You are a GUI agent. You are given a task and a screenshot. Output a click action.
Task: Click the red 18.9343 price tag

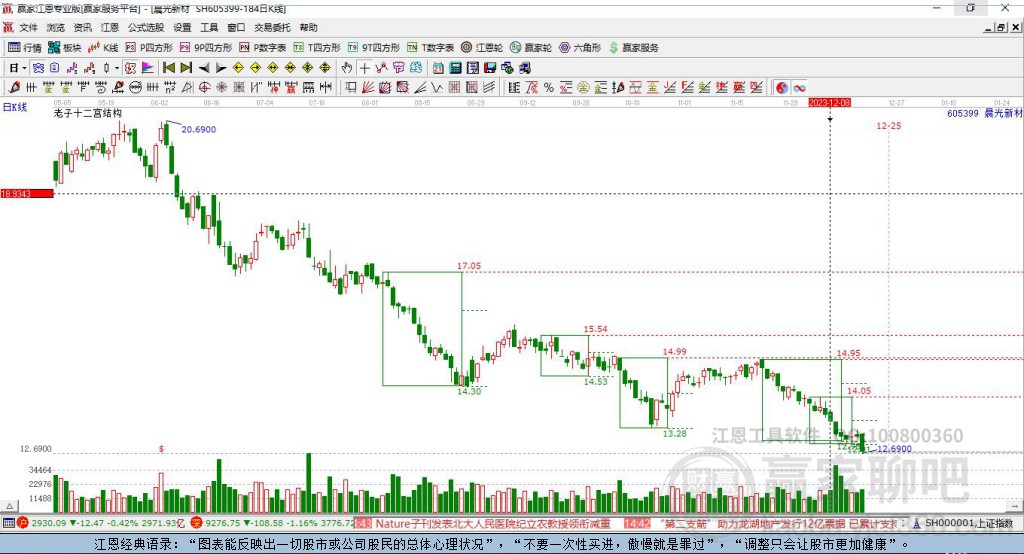[27, 194]
